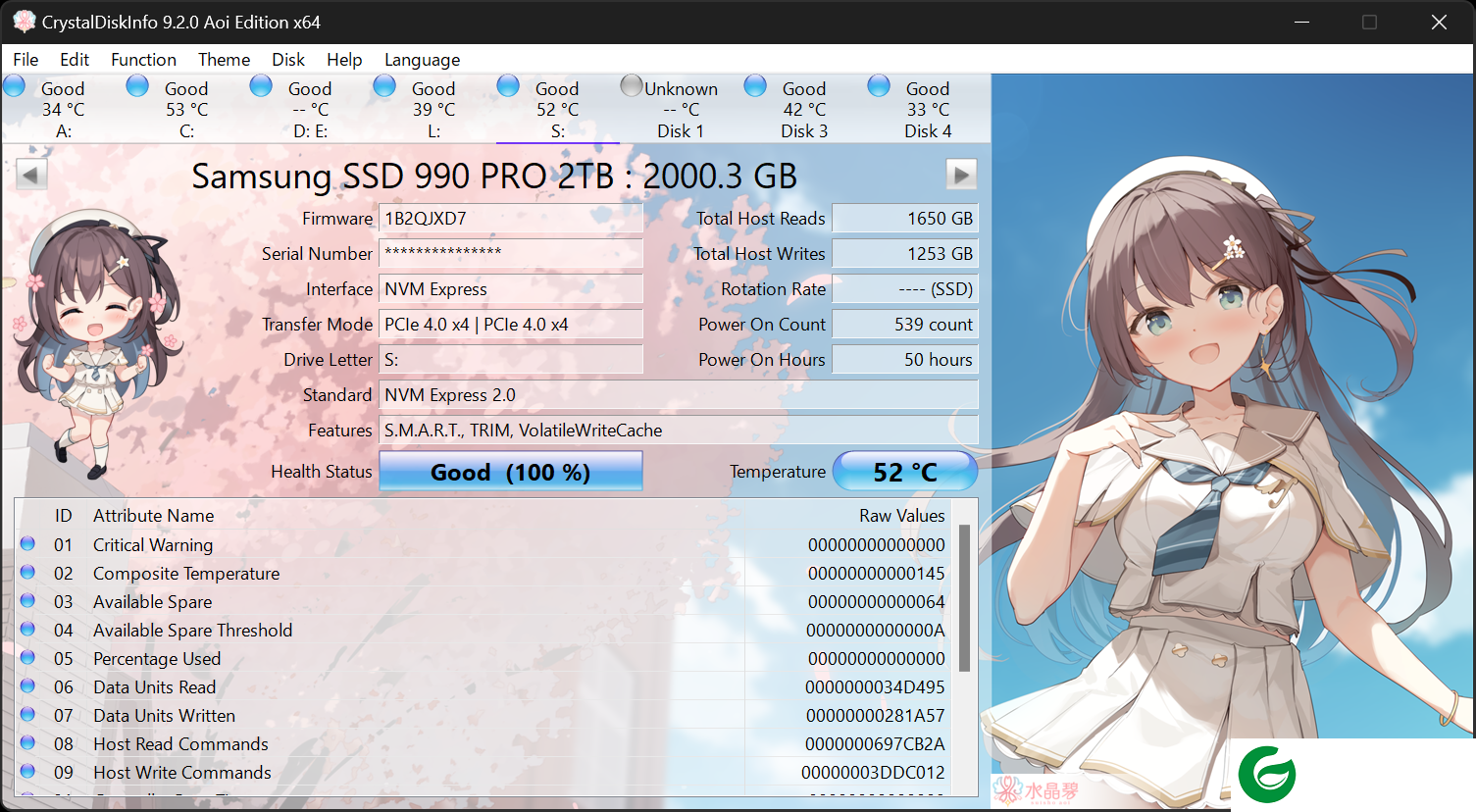Viewport: 1476px width, 812px height.
Task: Click the Composite Temperature status orb
Action: pyautogui.click(x=27, y=572)
